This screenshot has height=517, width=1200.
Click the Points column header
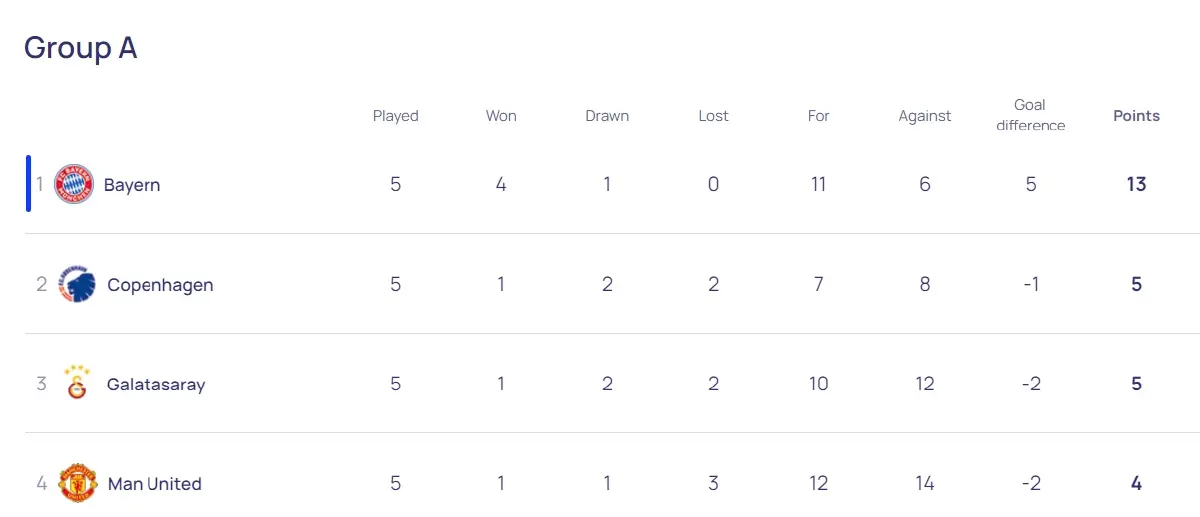coord(1136,116)
